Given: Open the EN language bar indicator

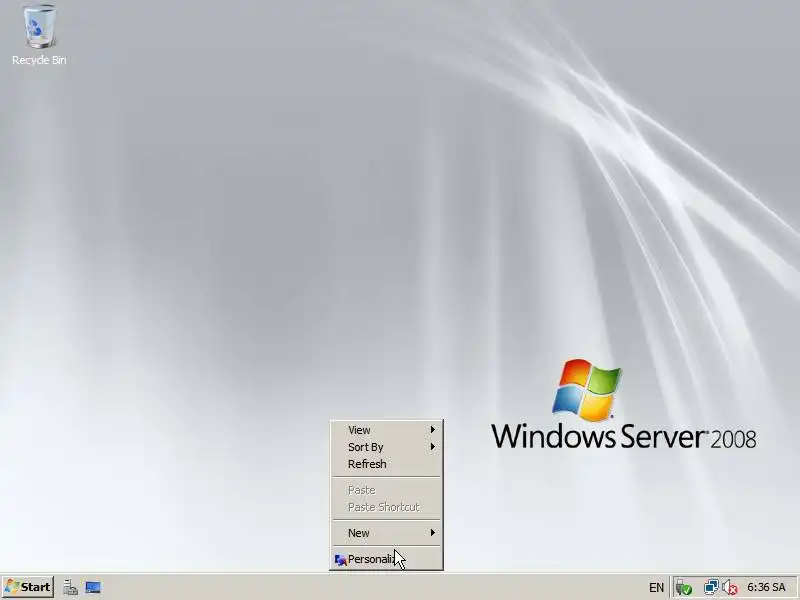Looking at the screenshot, I should (x=656, y=588).
